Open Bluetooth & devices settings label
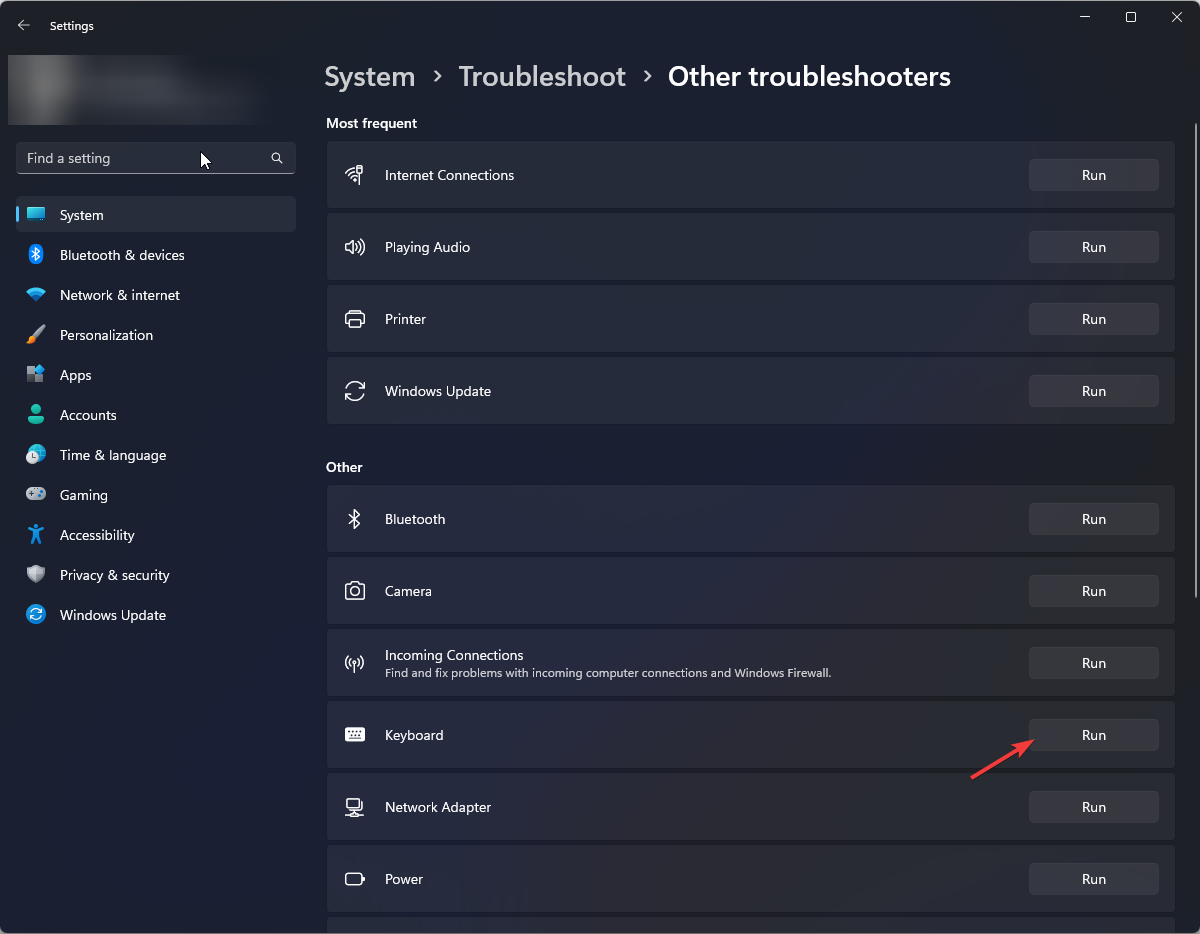The image size is (1200, 934). pyautogui.click(x=122, y=255)
